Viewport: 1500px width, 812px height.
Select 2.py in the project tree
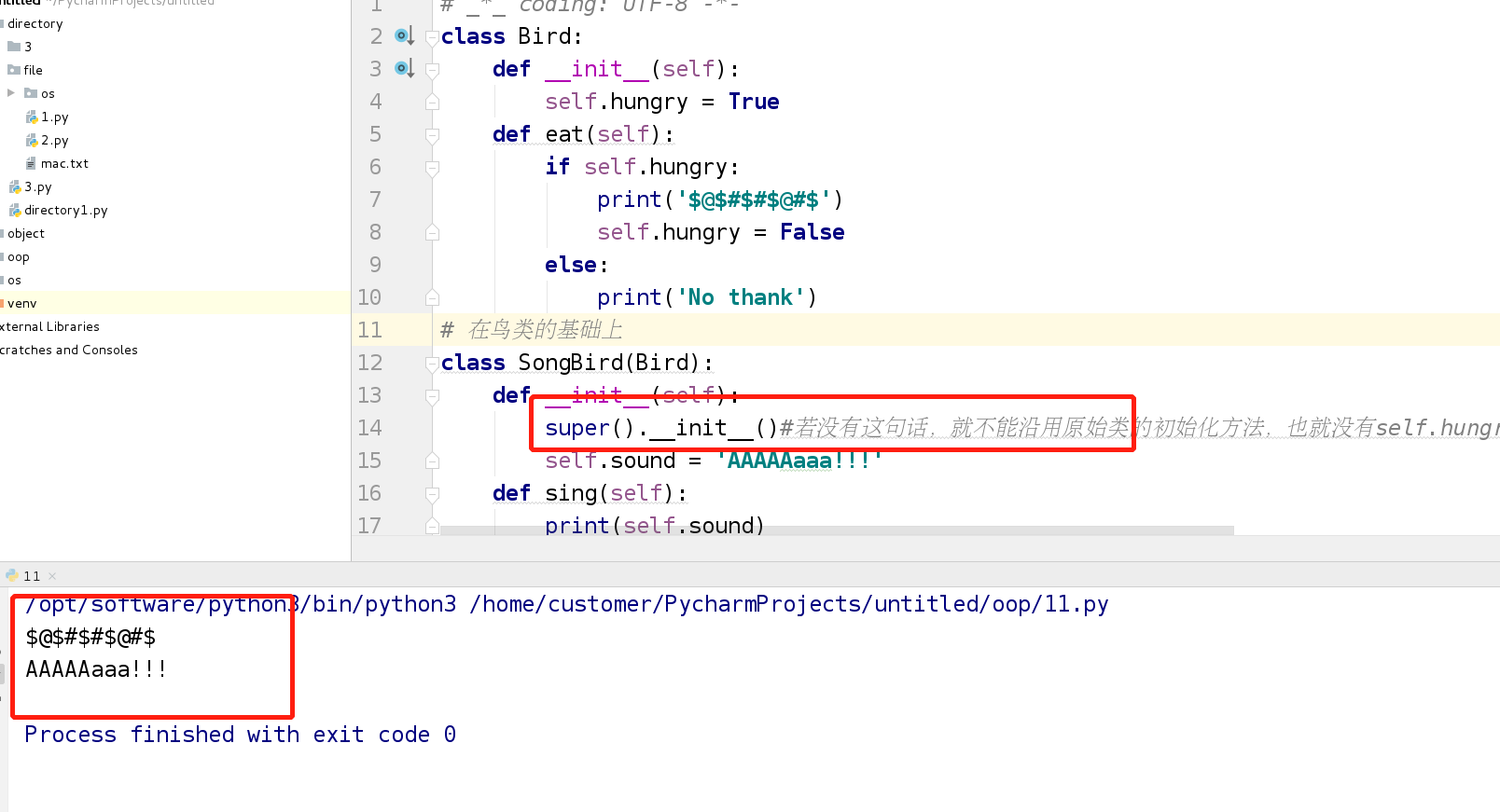(54, 141)
